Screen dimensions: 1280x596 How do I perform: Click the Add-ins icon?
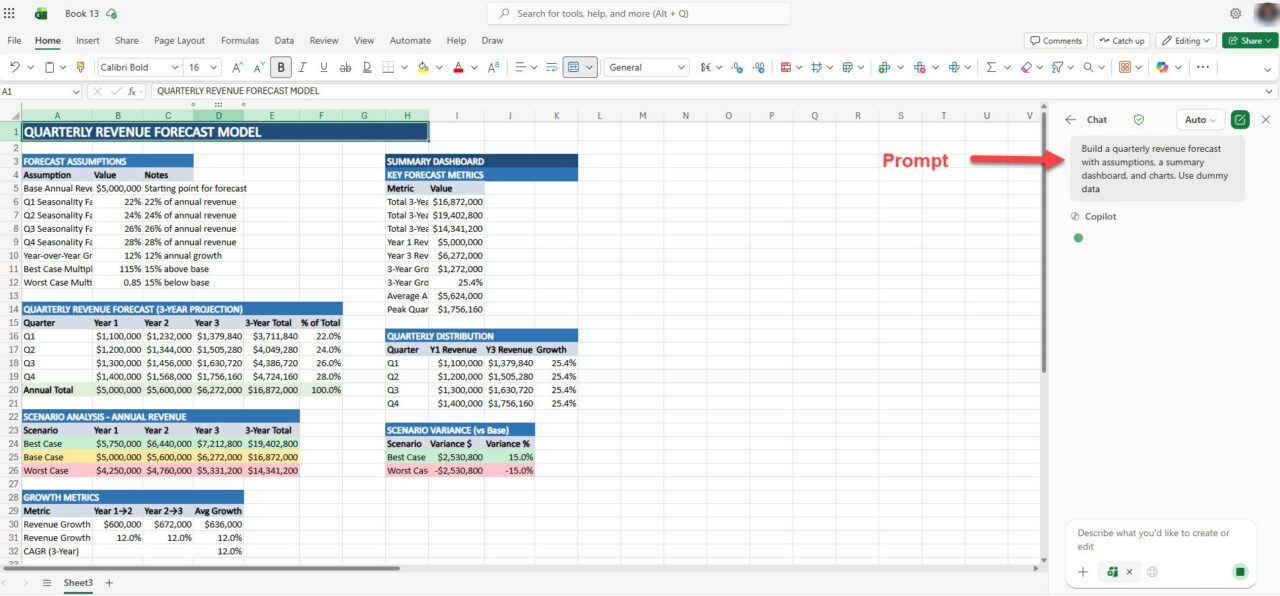click(x=1125, y=67)
